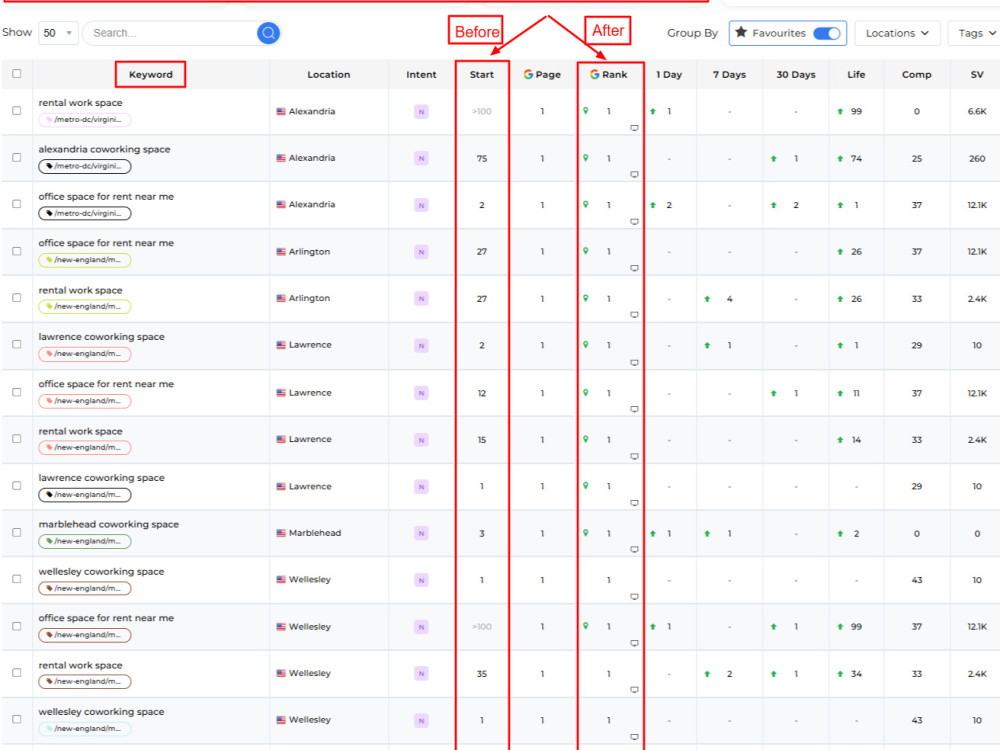This screenshot has height=750, width=1000.
Task: Sort by the Location column header
Action: coord(328,75)
